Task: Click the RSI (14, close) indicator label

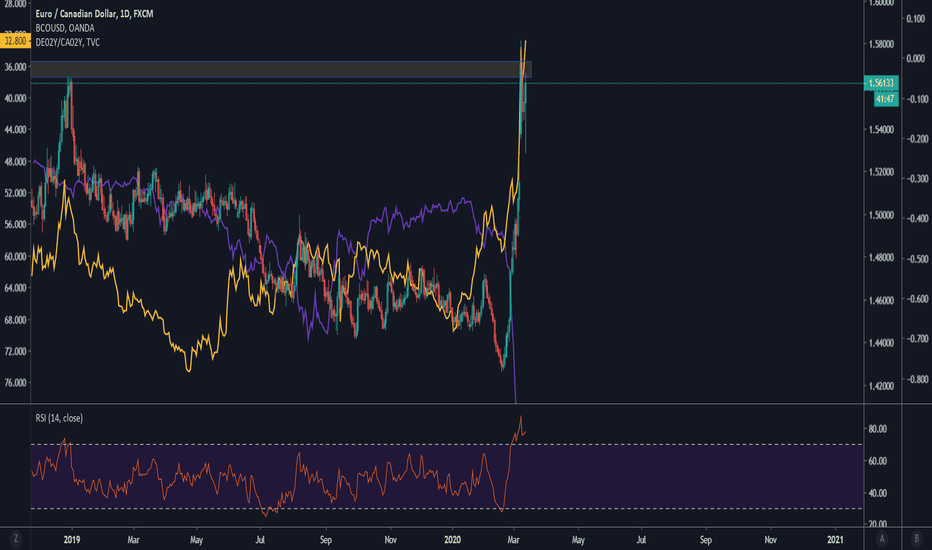Action: (59, 418)
